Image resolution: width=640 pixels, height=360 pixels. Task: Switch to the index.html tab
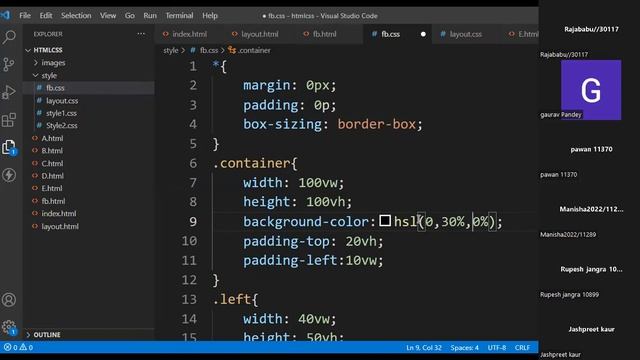(x=189, y=34)
